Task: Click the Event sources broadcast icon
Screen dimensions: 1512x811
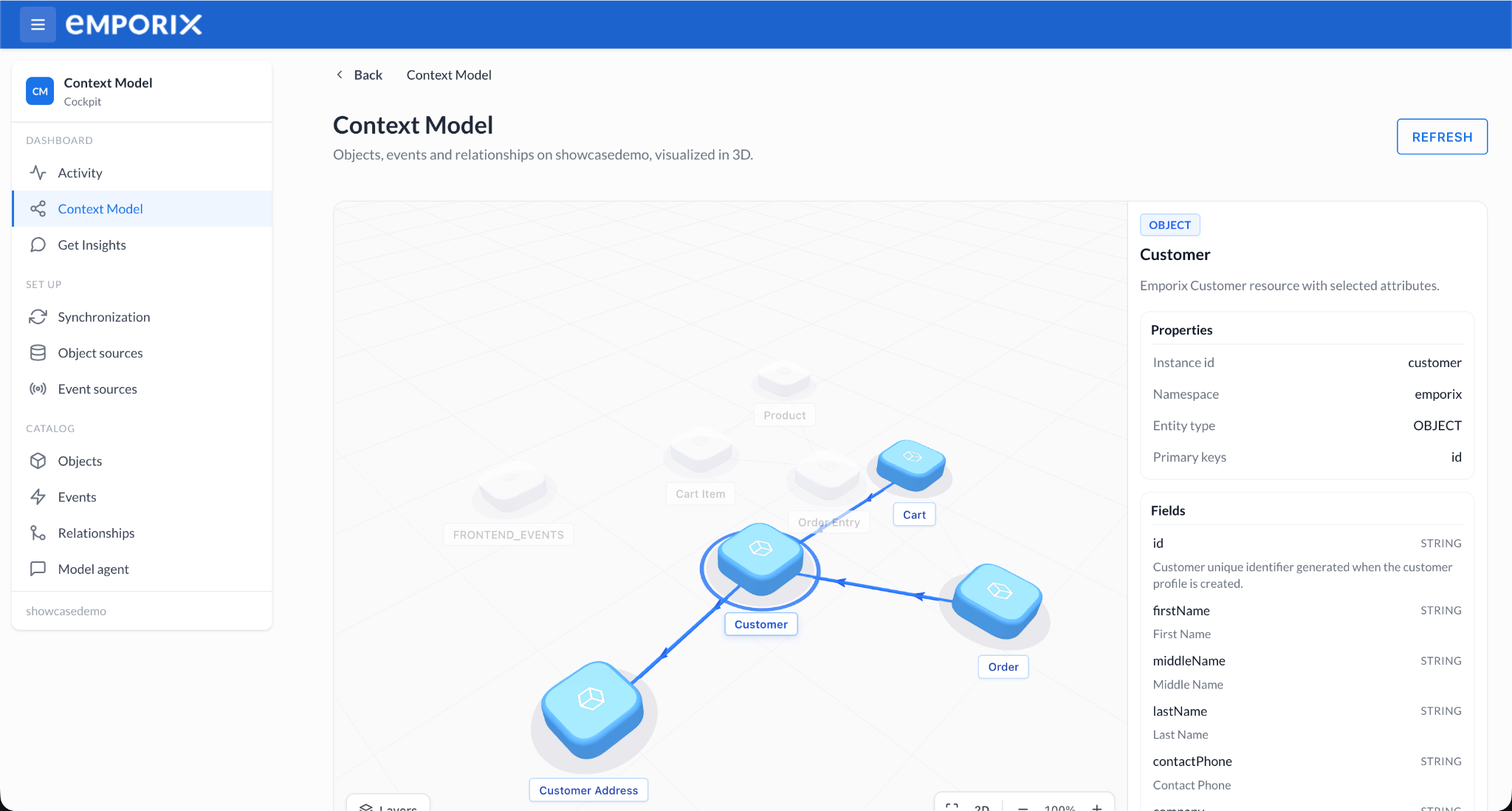Action: pyautogui.click(x=38, y=389)
